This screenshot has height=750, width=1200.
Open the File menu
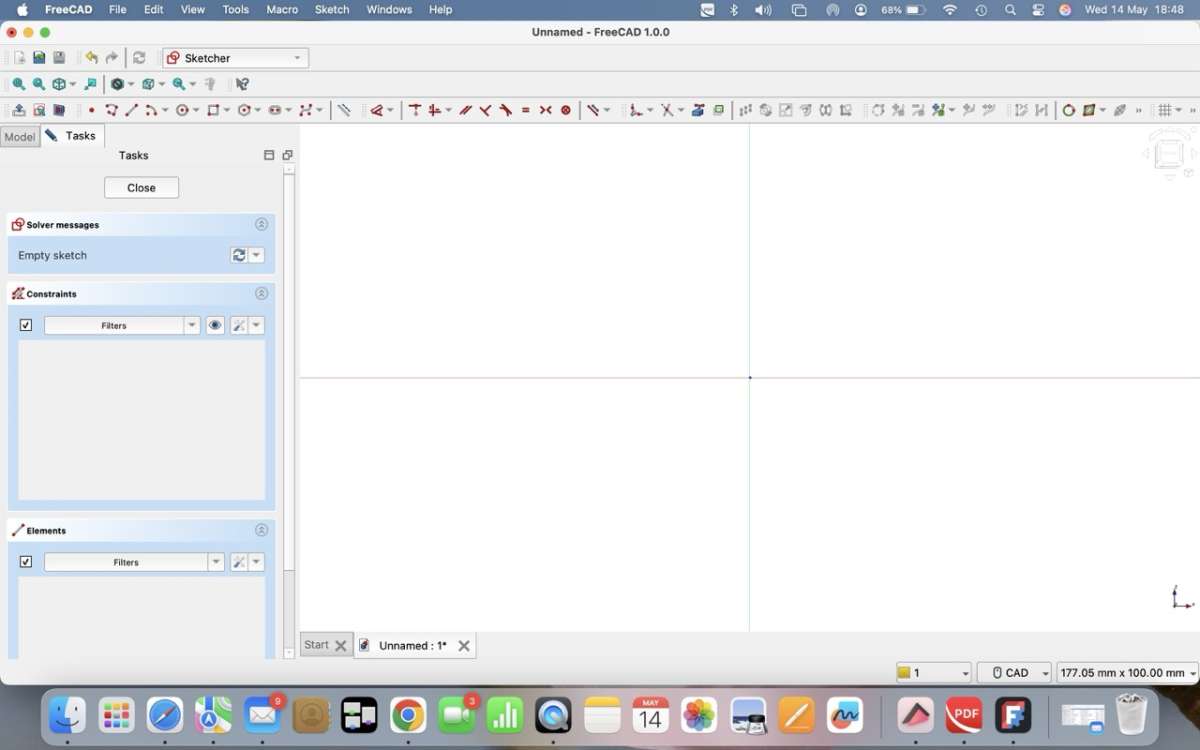coord(117,9)
